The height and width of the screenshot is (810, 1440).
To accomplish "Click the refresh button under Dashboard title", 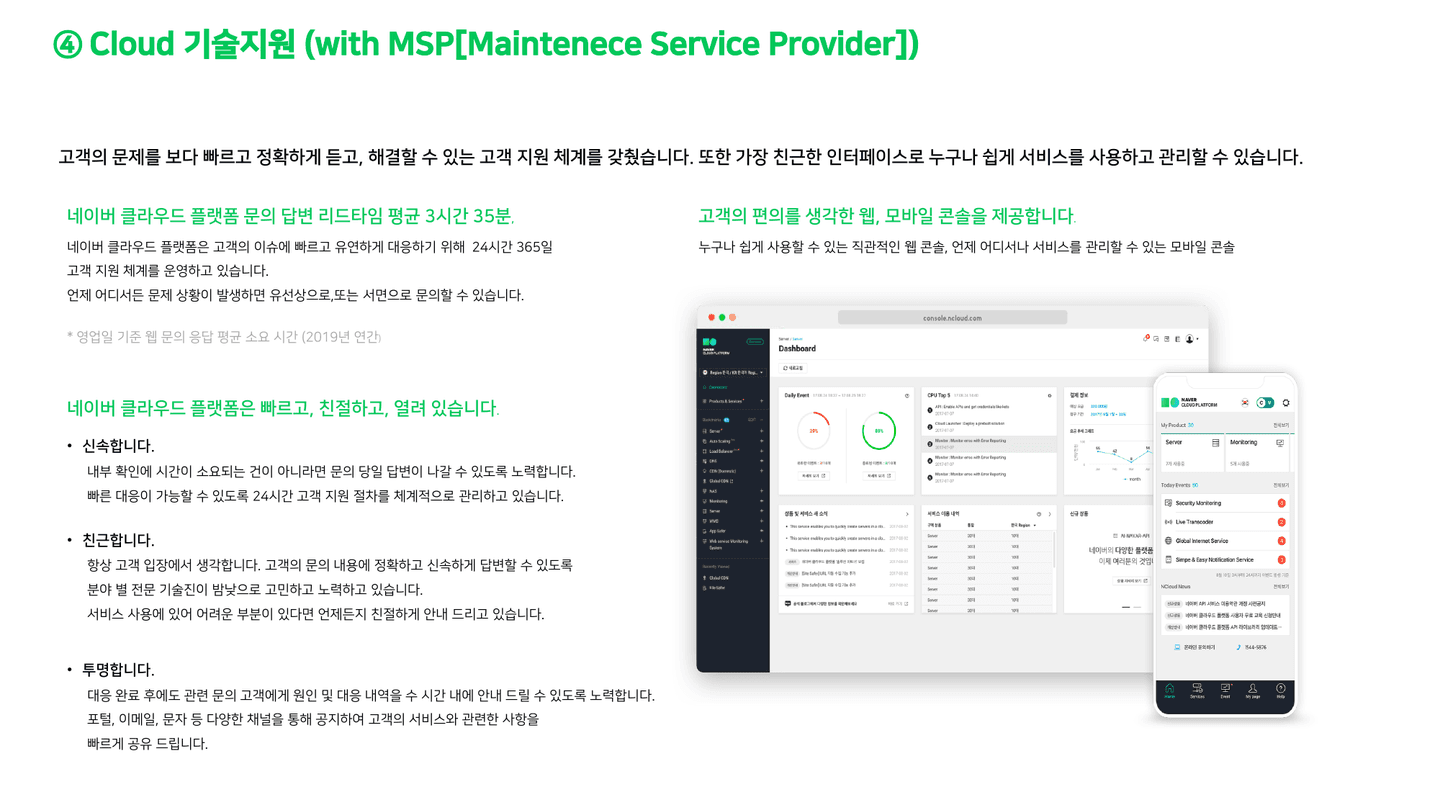I will coord(793,368).
